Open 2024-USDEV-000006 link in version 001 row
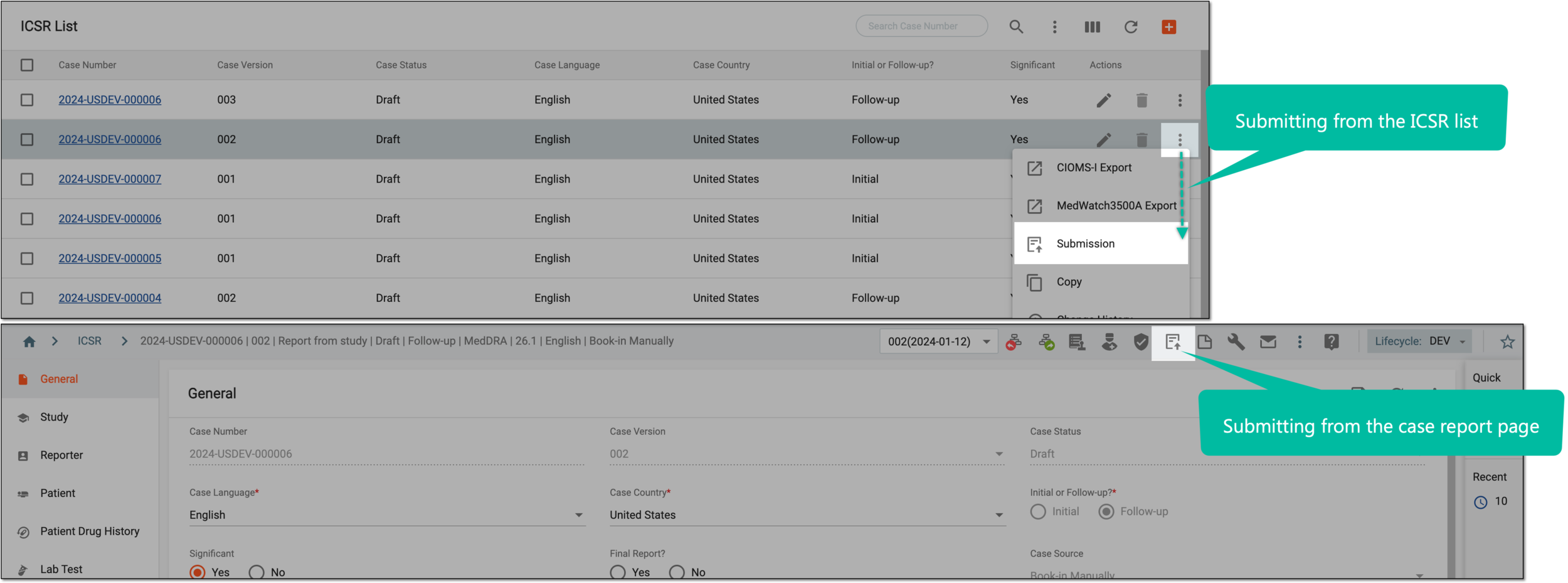This screenshot has height=583, width=1568. pyautogui.click(x=110, y=219)
